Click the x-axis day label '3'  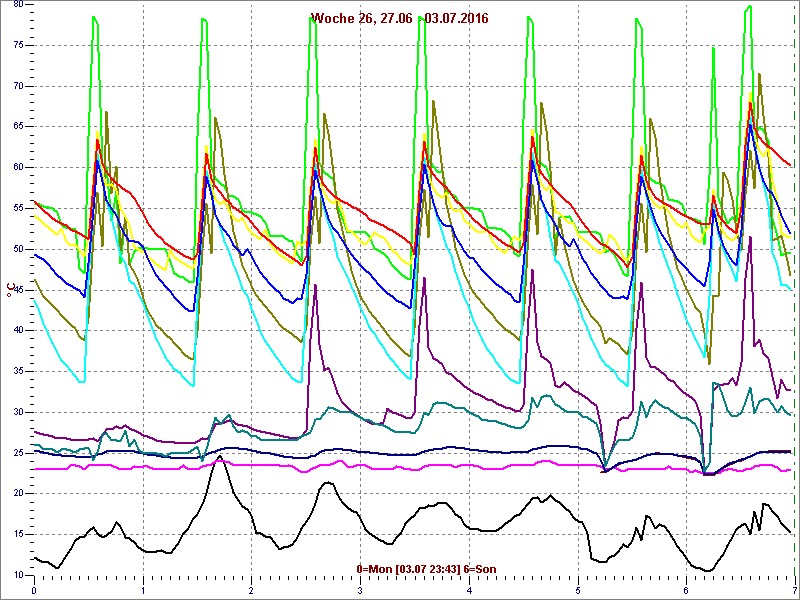pos(361,591)
